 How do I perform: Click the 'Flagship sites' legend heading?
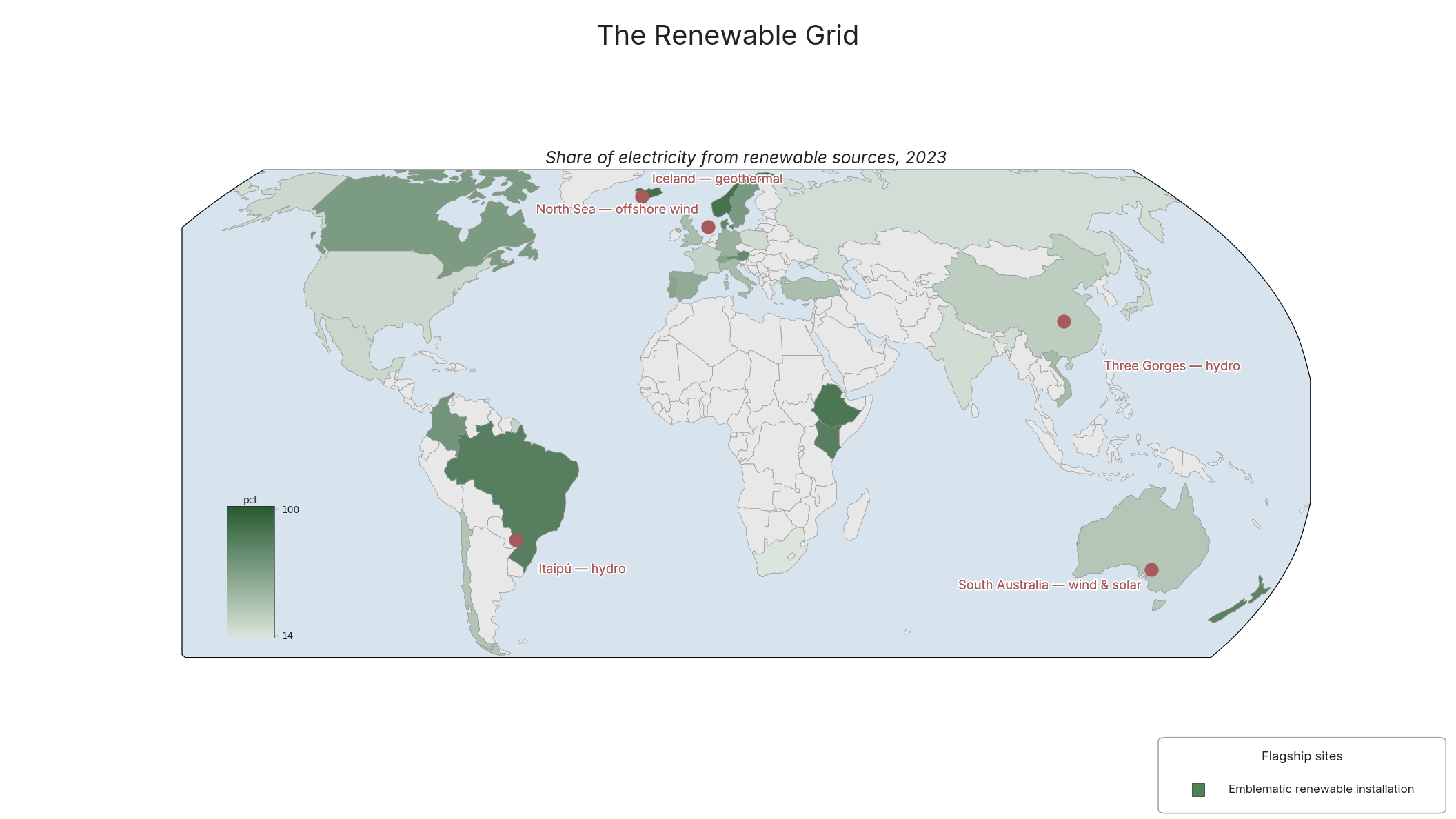coord(1302,756)
